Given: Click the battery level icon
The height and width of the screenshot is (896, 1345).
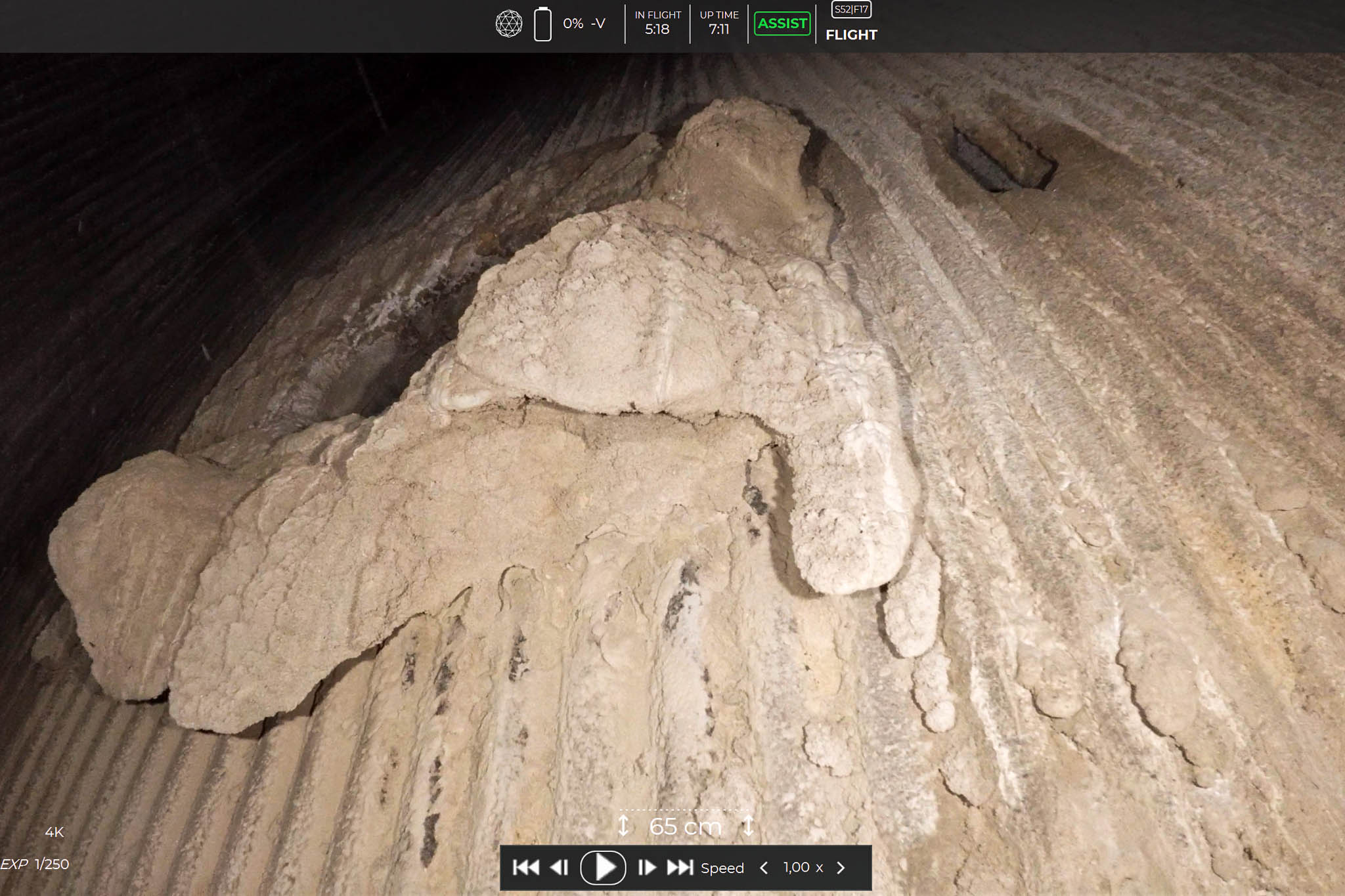Looking at the screenshot, I should coord(542,24).
